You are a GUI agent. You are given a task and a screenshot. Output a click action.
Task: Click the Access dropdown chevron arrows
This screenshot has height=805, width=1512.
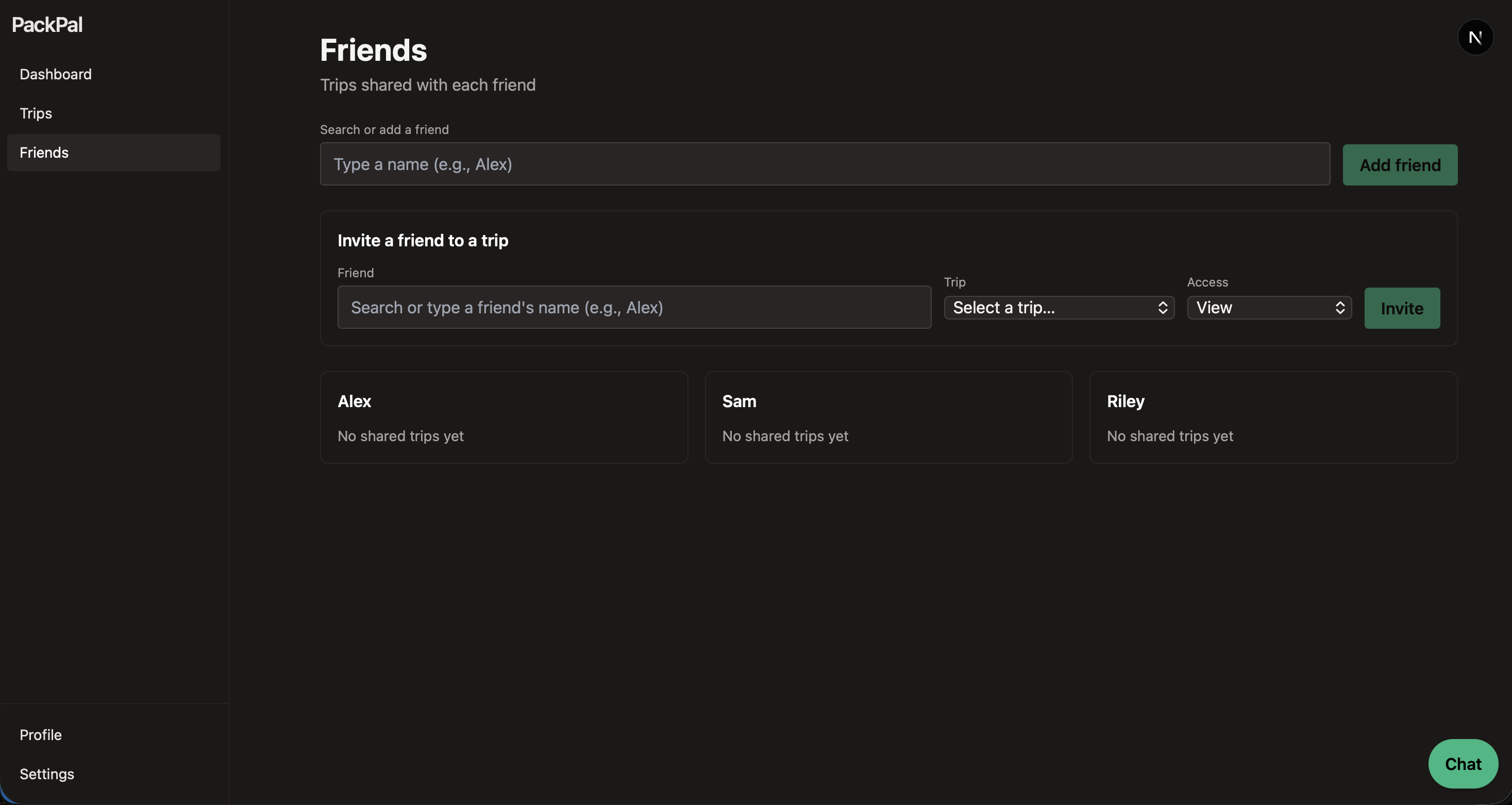[x=1339, y=308]
